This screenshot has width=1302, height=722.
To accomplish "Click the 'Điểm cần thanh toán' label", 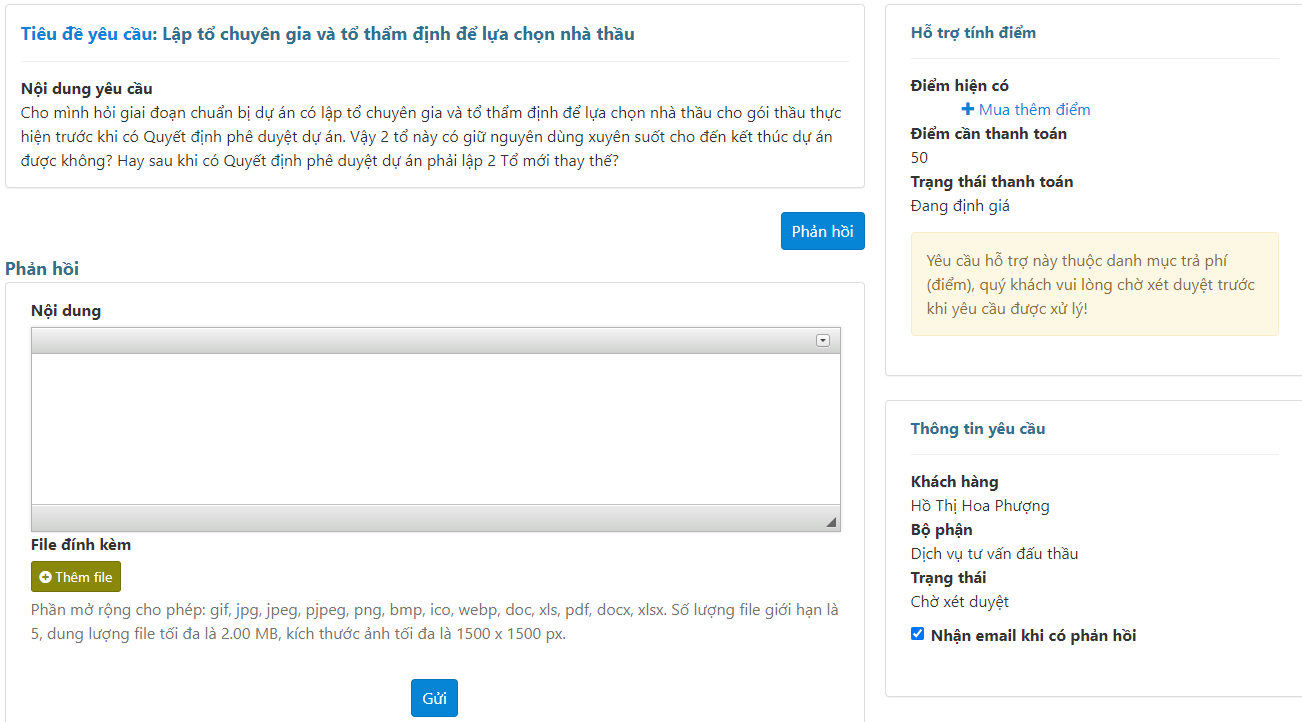I will tap(989, 134).
